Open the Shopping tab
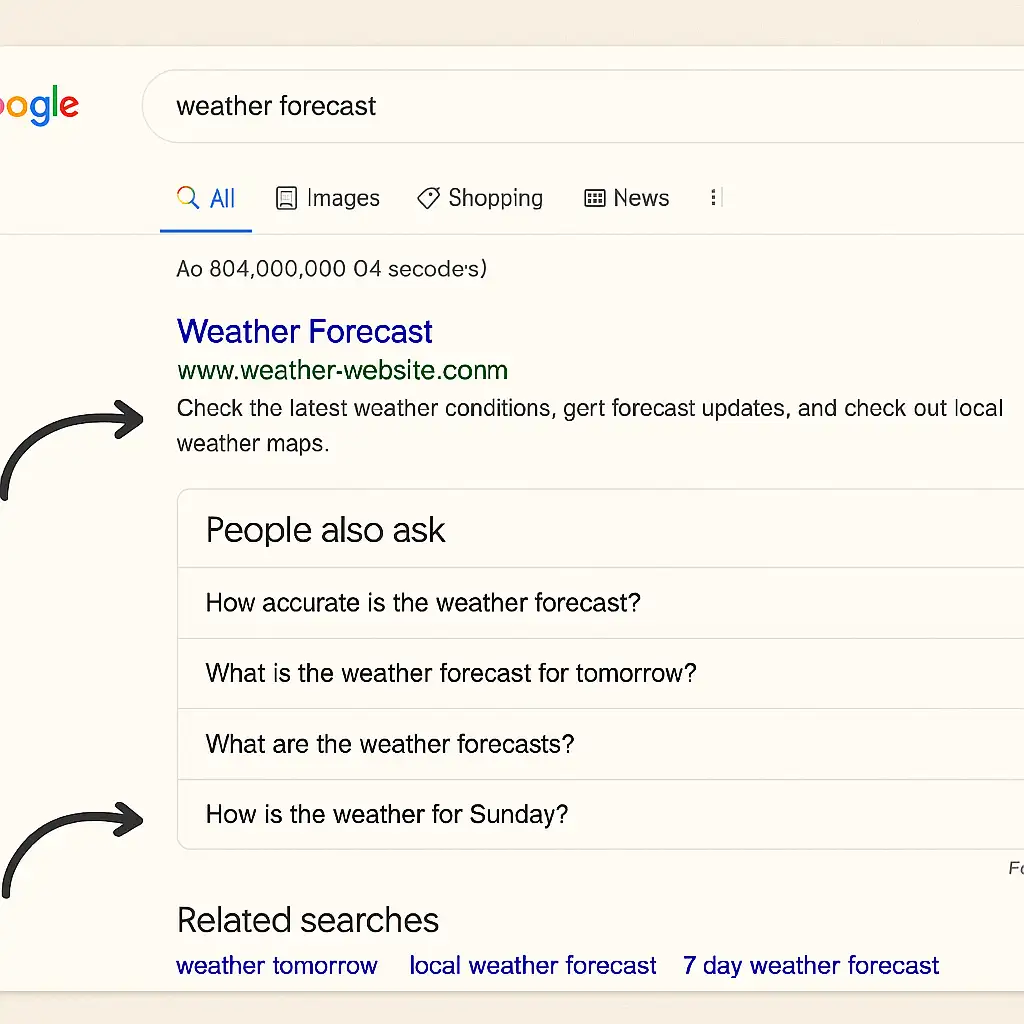This screenshot has width=1024, height=1024. click(495, 199)
